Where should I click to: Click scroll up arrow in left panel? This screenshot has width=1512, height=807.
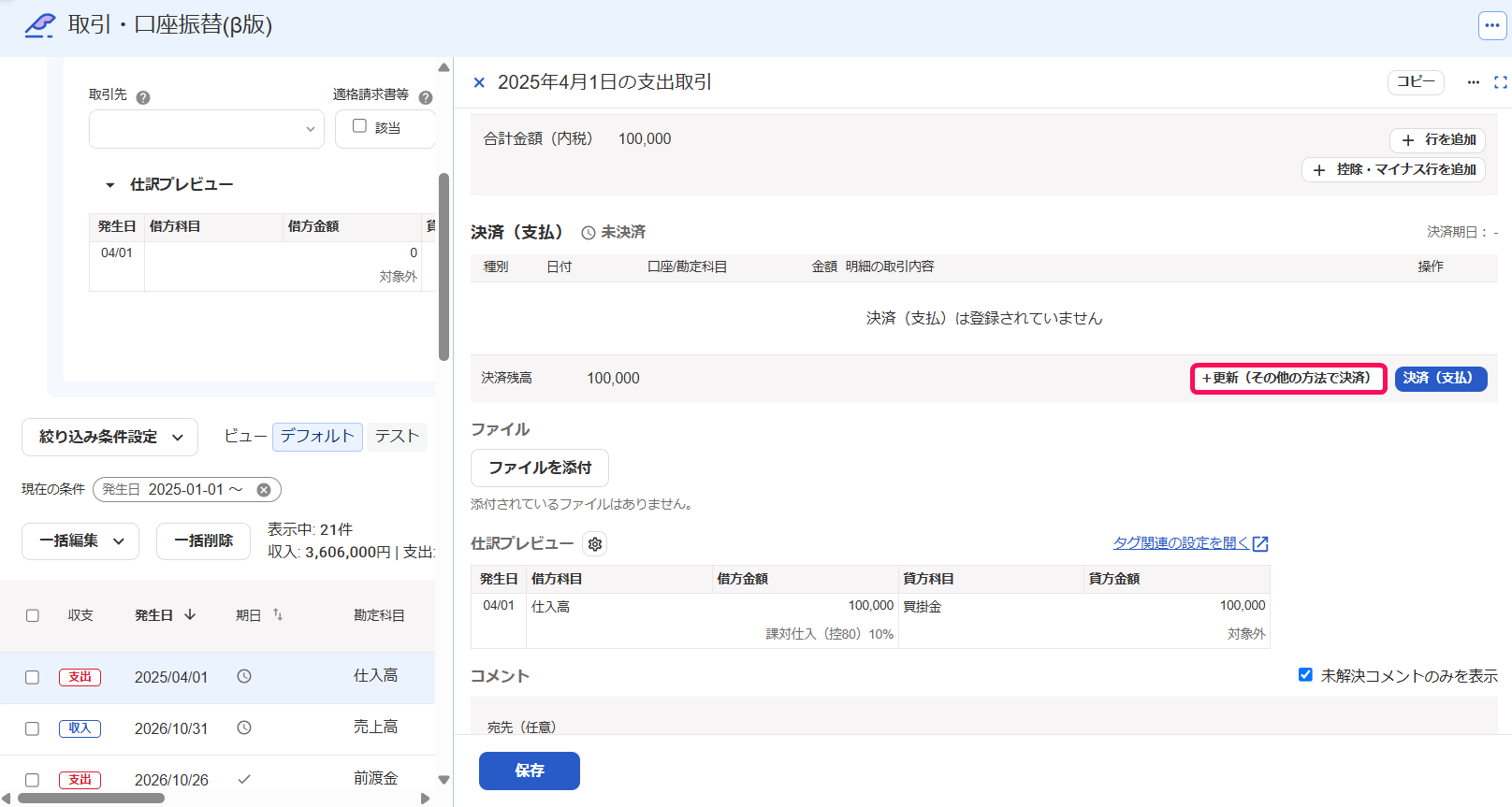(x=443, y=67)
